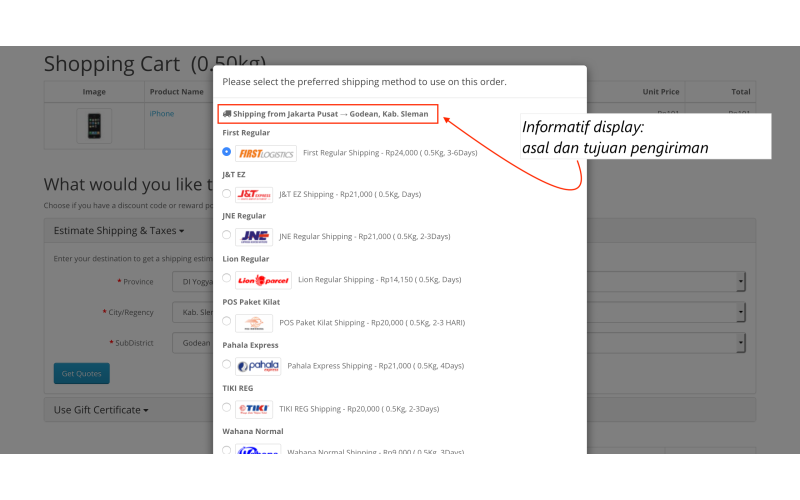Click the First Logistics logo
The image size is (800, 500).
click(266, 153)
